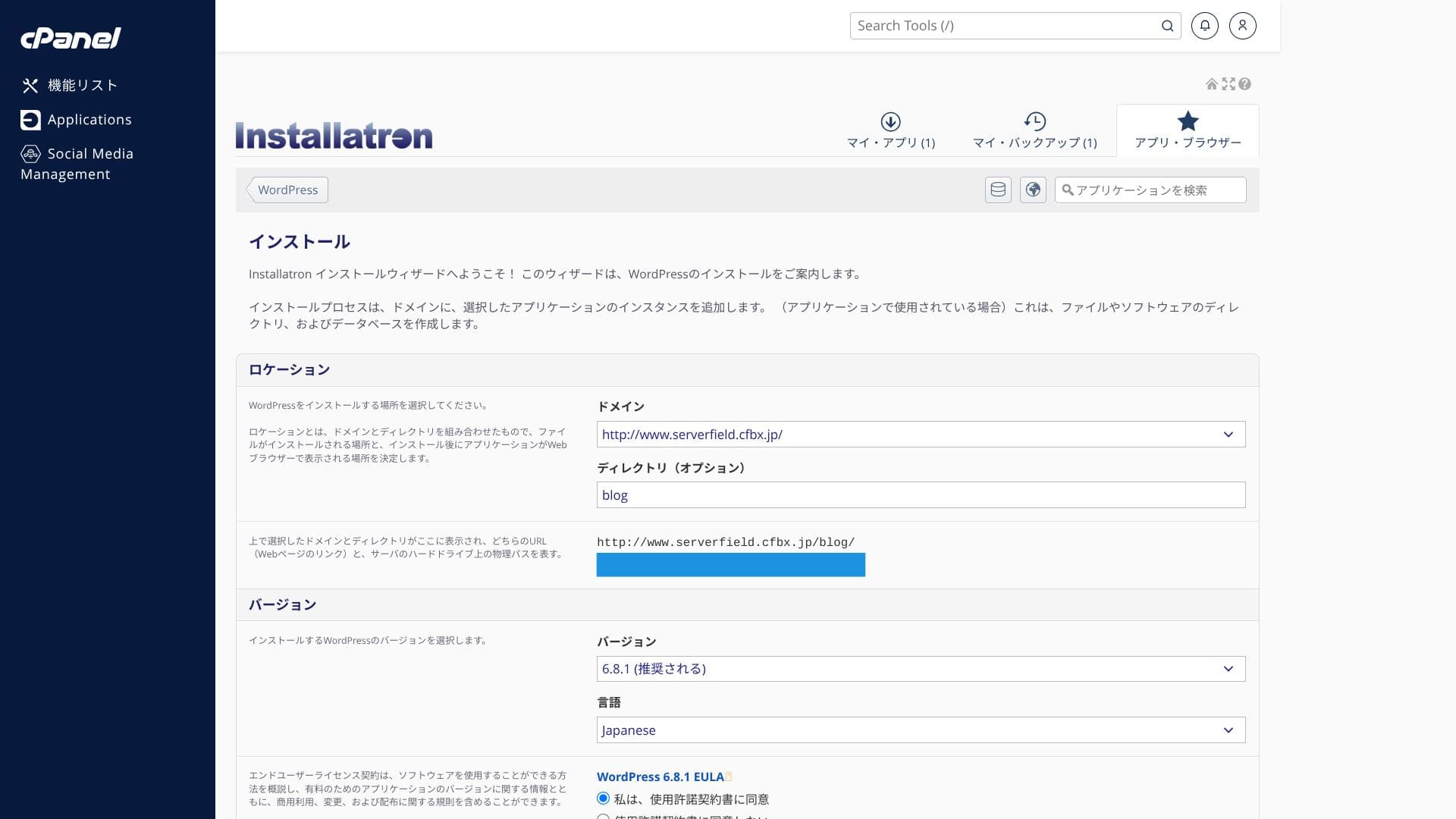
Task: Click the Installatron home icon
Action: pos(1212,84)
